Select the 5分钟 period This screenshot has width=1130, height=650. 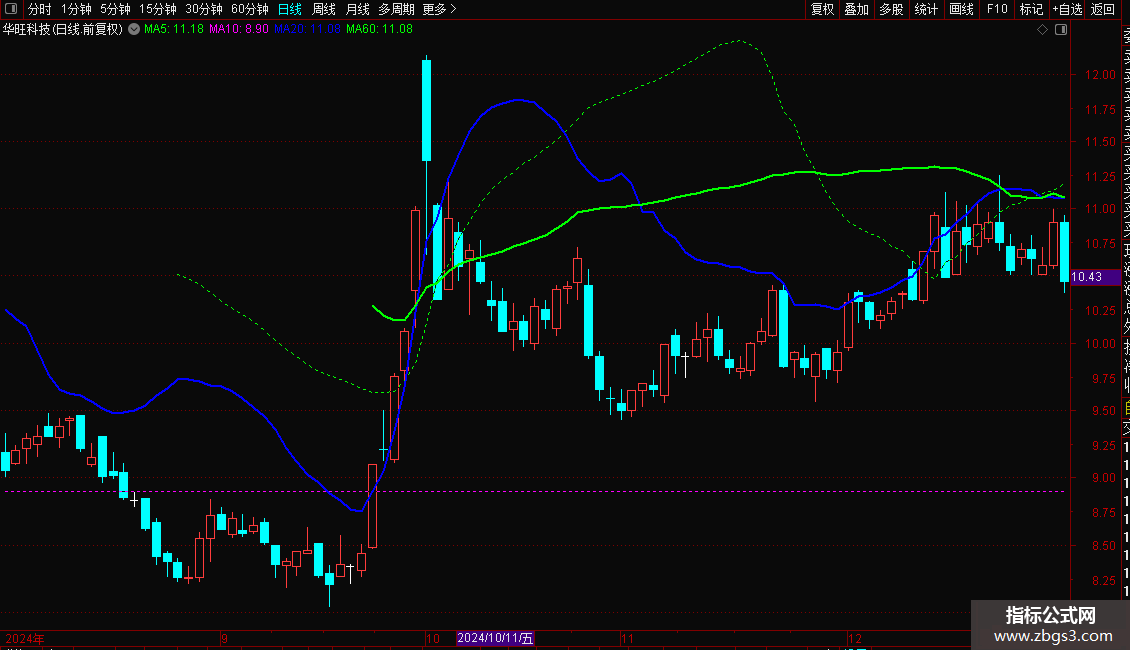click(115, 9)
